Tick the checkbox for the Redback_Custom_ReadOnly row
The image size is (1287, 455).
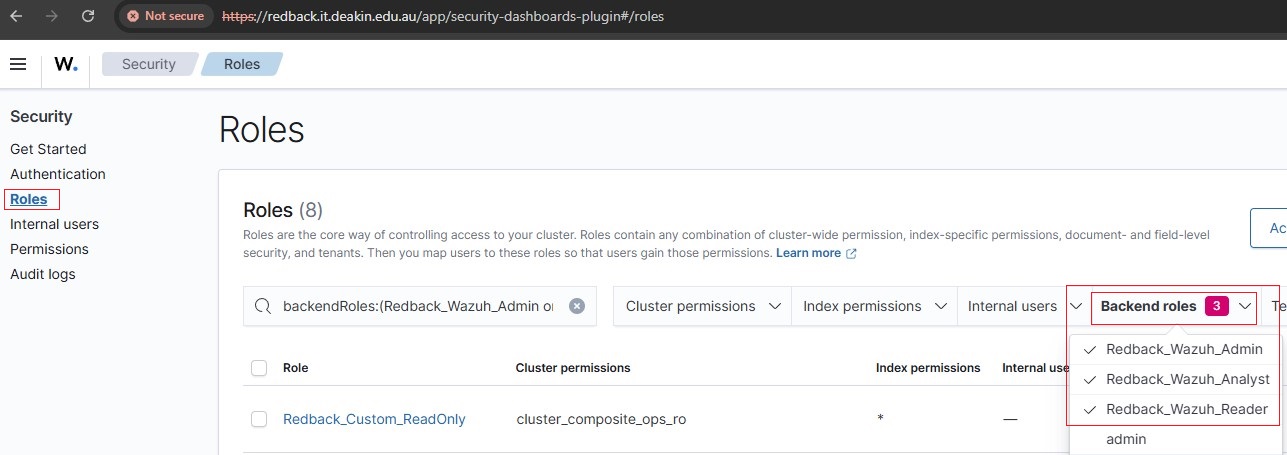coord(259,419)
